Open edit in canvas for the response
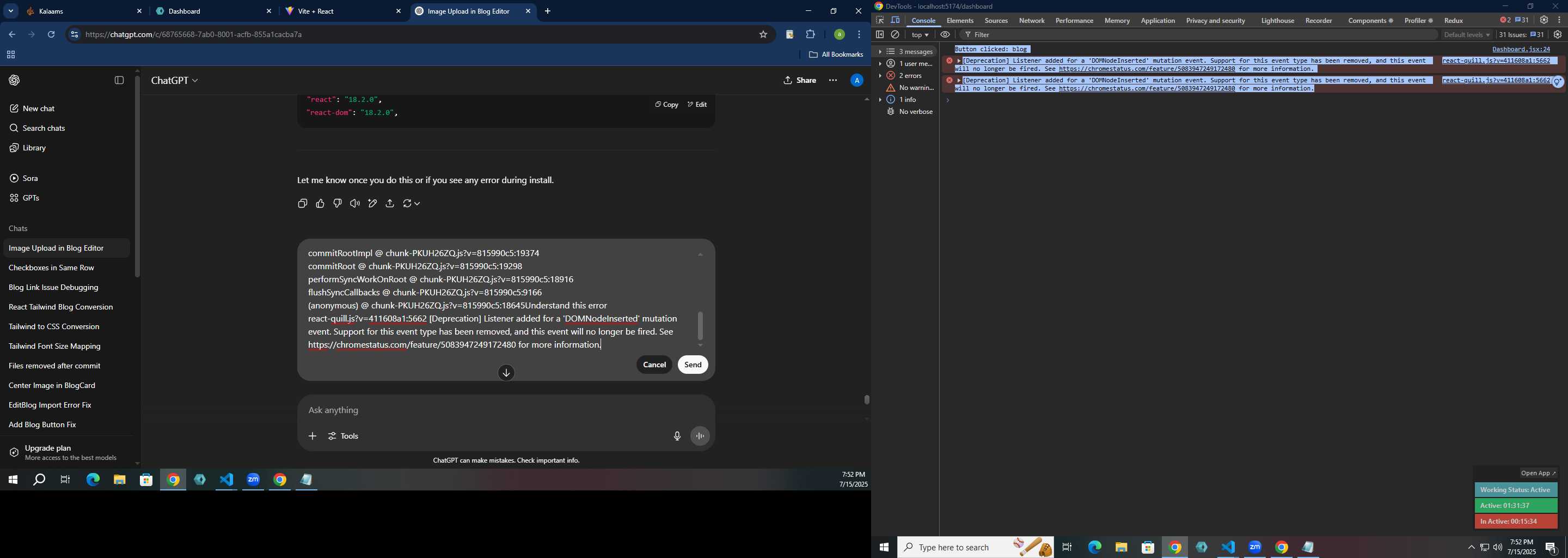This screenshot has height=558, width=1568. point(372,203)
